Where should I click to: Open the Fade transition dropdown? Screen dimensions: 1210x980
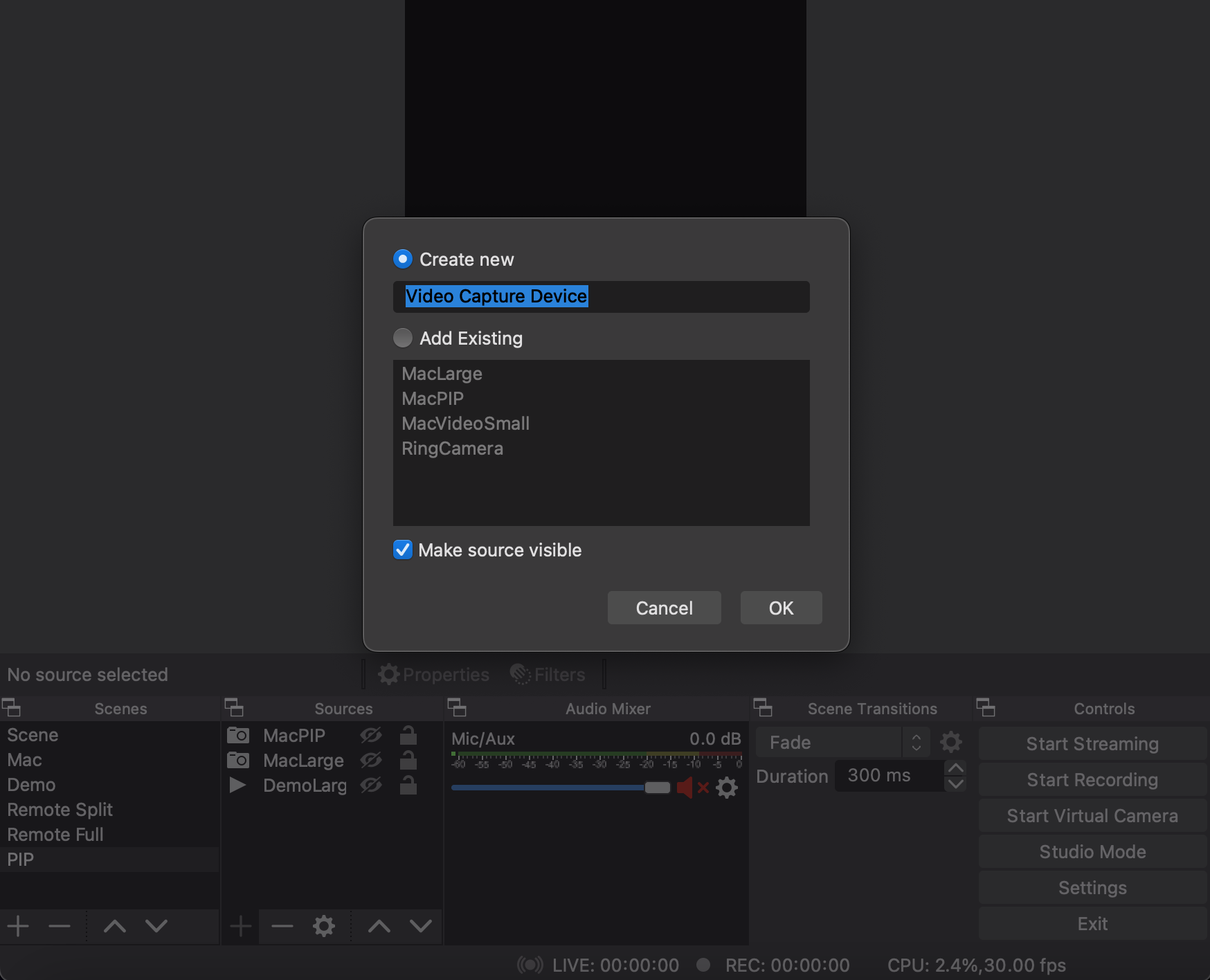click(x=842, y=743)
